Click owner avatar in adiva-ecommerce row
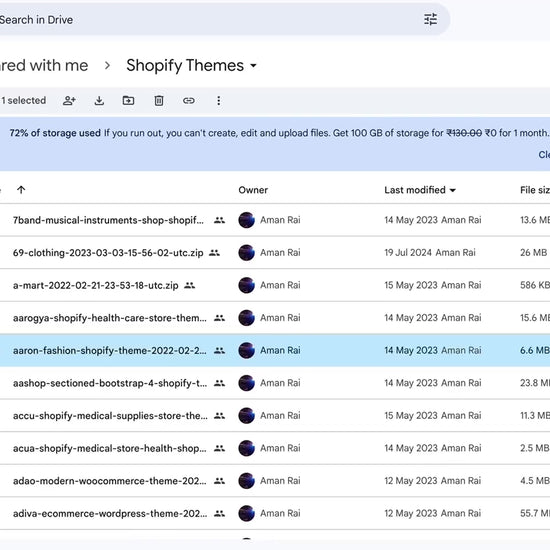Image resolution: width=550 pixels, height=550 pixels. pos(247,514)
